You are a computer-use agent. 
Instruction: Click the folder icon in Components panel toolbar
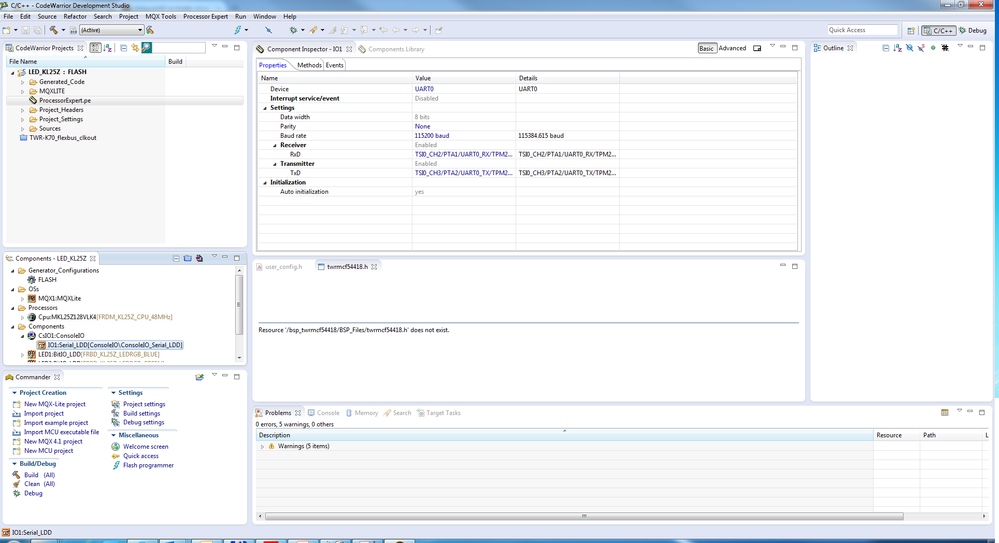point(187,258)
